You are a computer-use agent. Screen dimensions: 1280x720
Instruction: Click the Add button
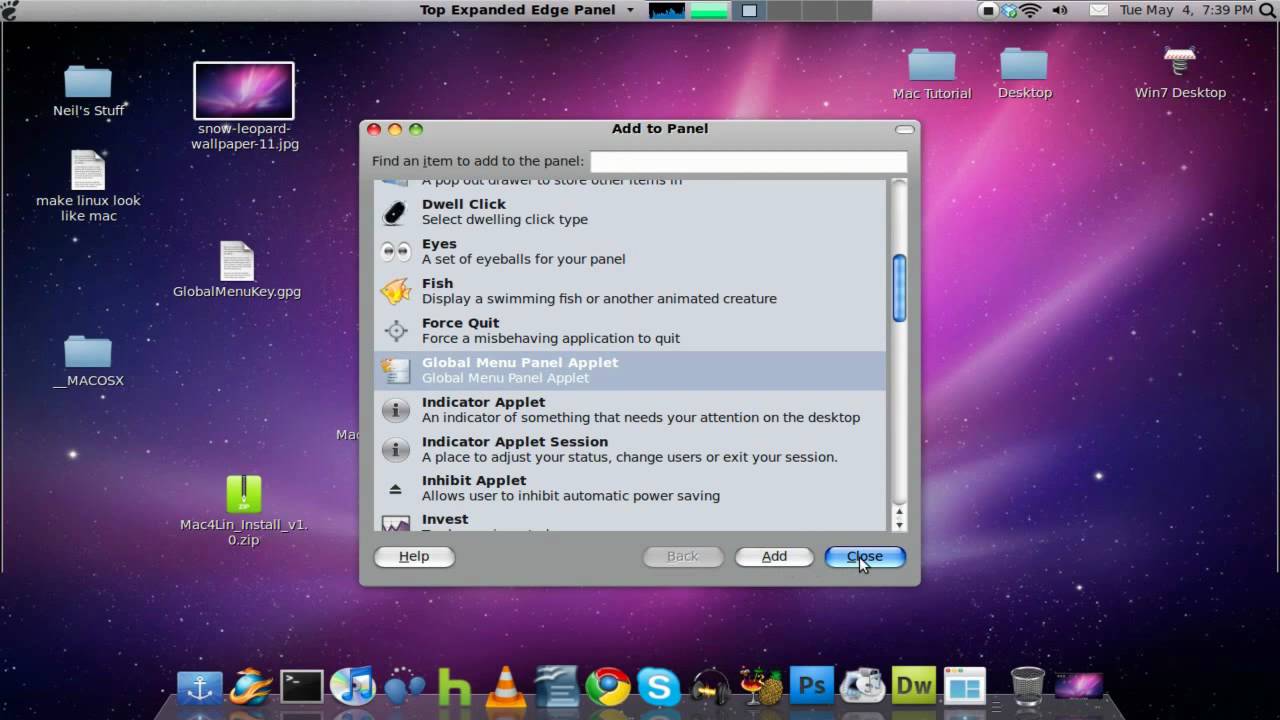click(x=774, y=557)
